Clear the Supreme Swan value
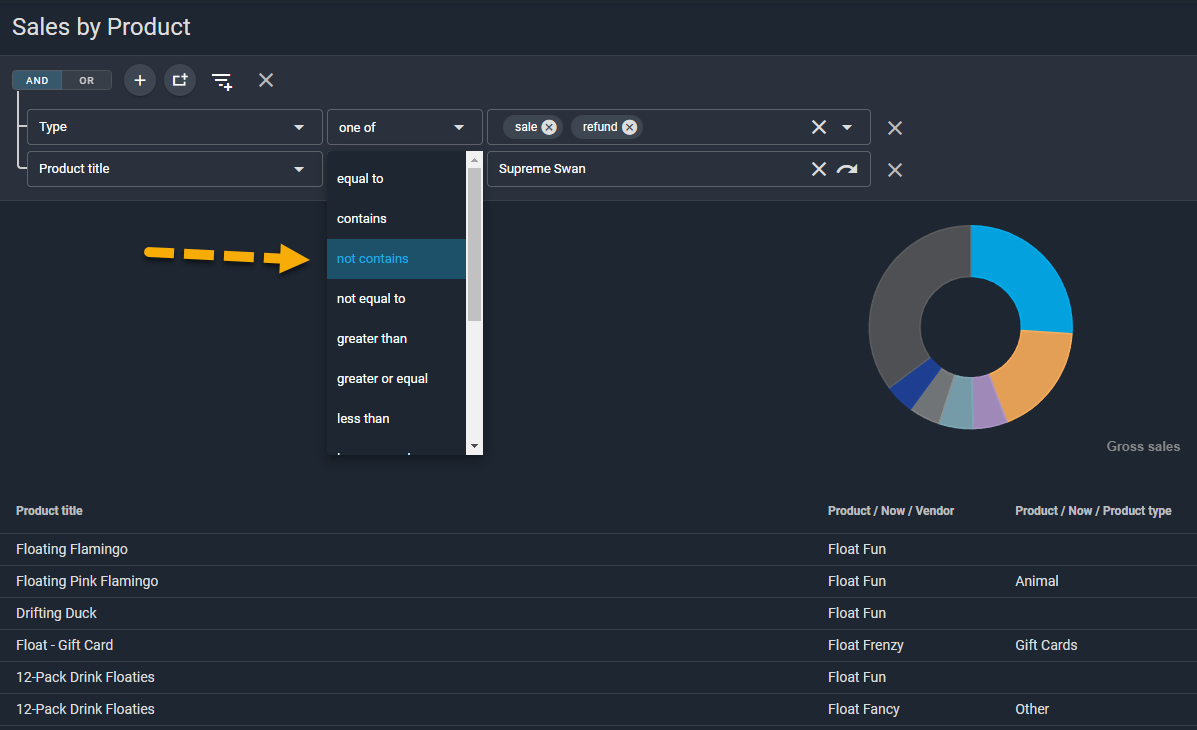The image size is (1197, 730). tap(819, 169)
